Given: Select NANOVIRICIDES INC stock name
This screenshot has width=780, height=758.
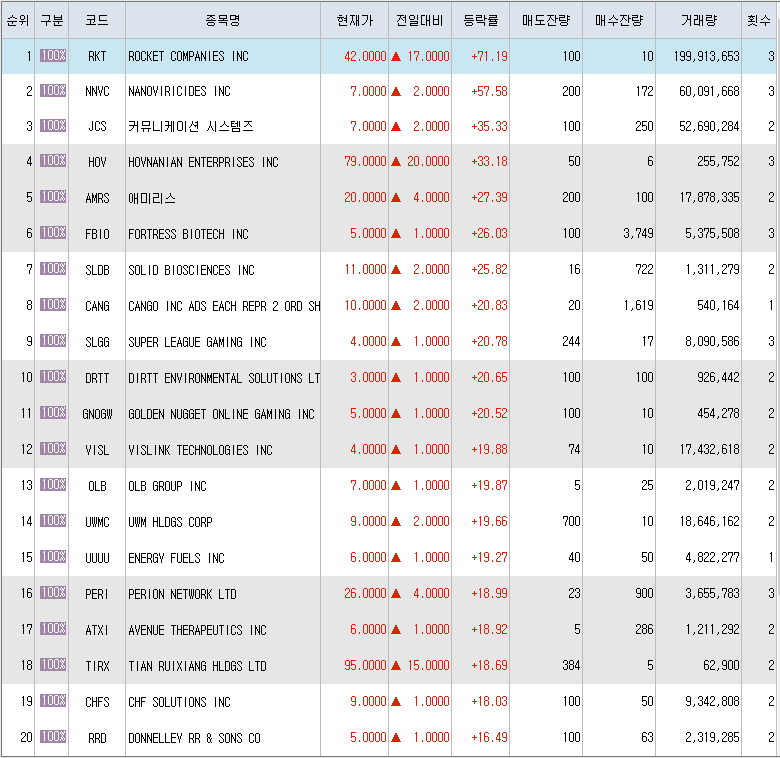Looking at the screenshot, I should 179,92.
